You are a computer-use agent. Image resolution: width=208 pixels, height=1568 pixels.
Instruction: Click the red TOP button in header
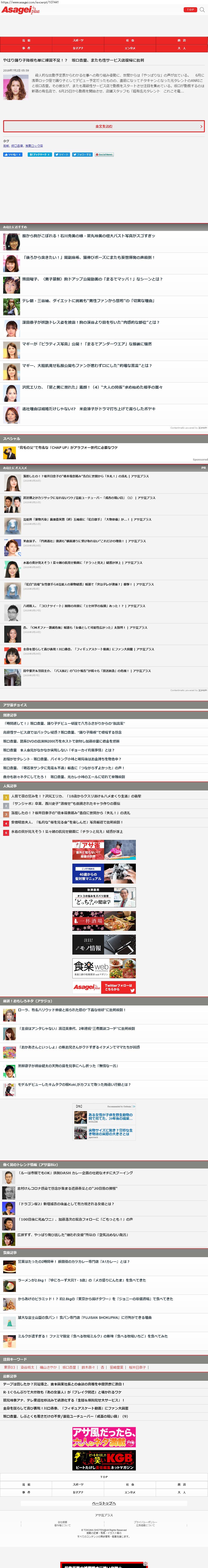pyautogui.click(x=190, y=10)
